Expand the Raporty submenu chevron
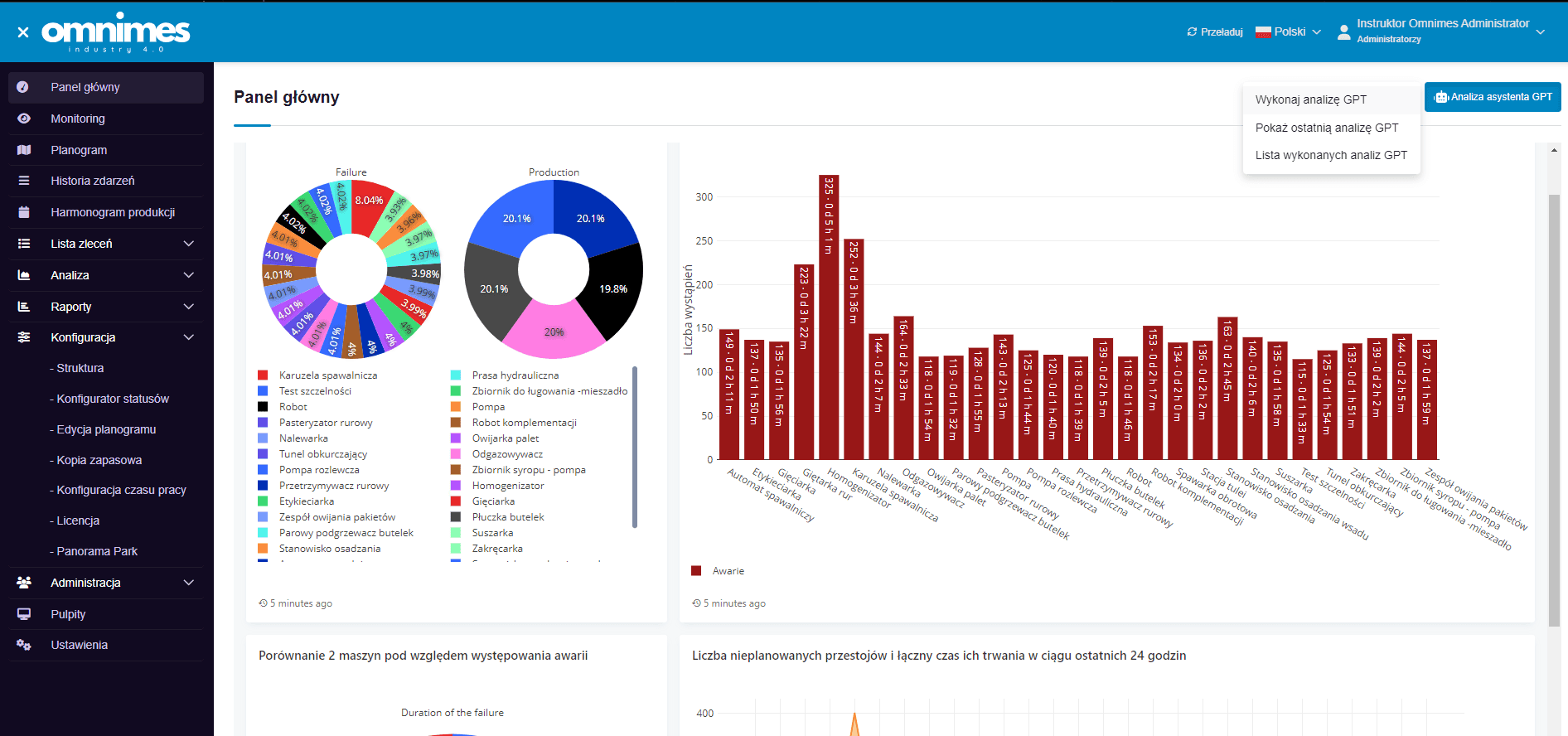Image resolution: width=1568 pixels, height=736 pixels. 189,307
